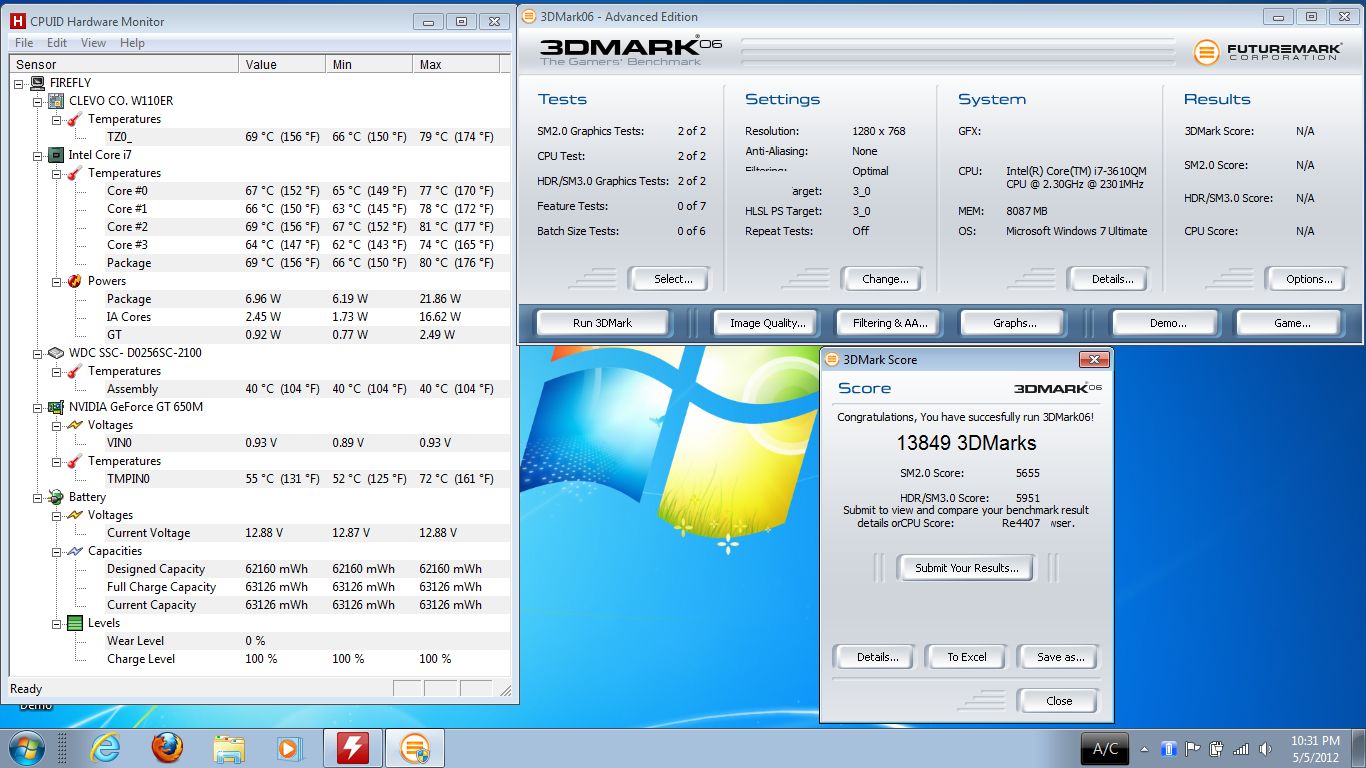The height and width of the screenshot is (768, 1366).
Task: Click the Game... button
Action: (1290, 323)
